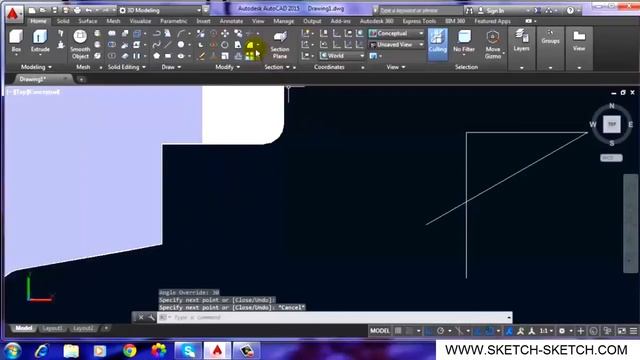Image resolution: width=640 pixels, height=360 pixels.
Task: Switch to the Layout1 tab
Action: [52, 328]
